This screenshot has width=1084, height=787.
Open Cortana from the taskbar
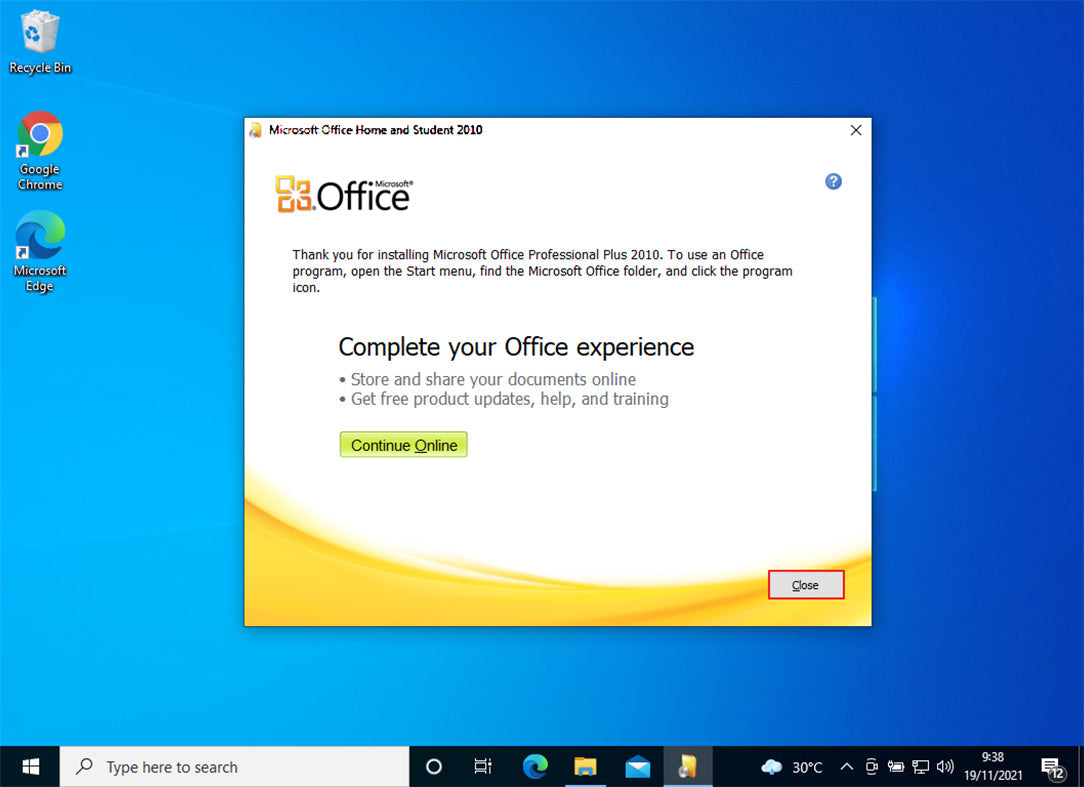pos(433,766)
